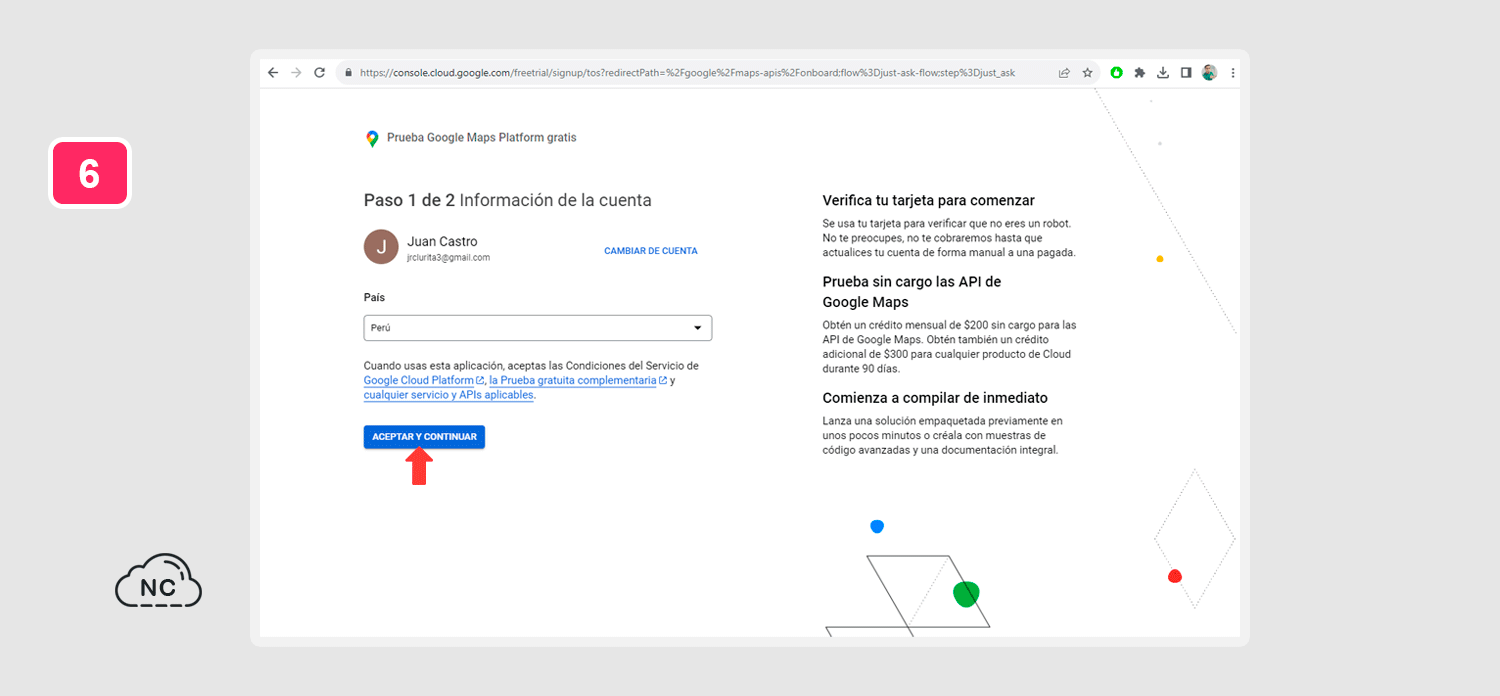
Task: Open cualquier servicio y APIs aplicables link
Action: [449, 395]
